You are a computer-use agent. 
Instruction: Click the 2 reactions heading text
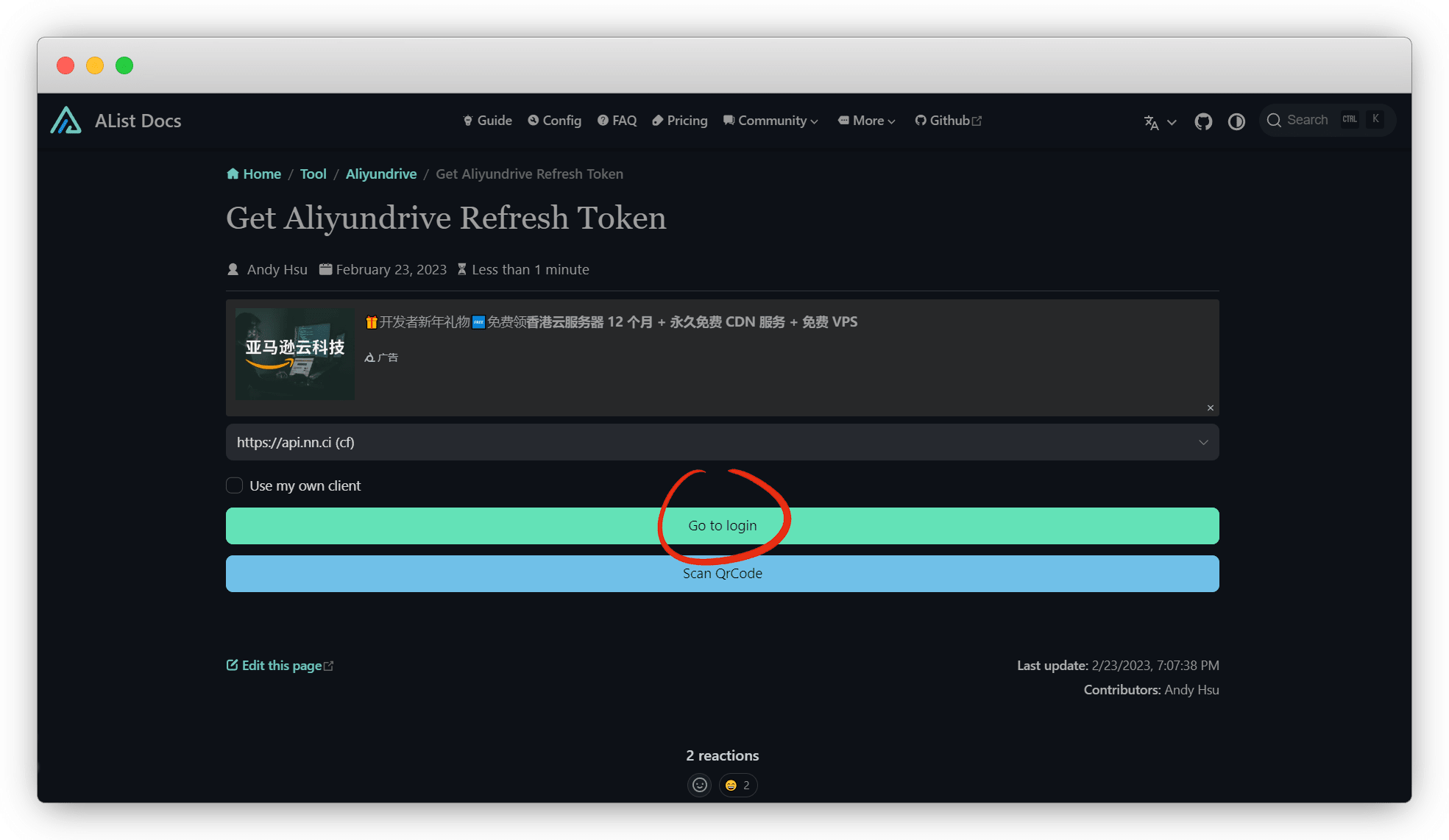pos(722,756)
